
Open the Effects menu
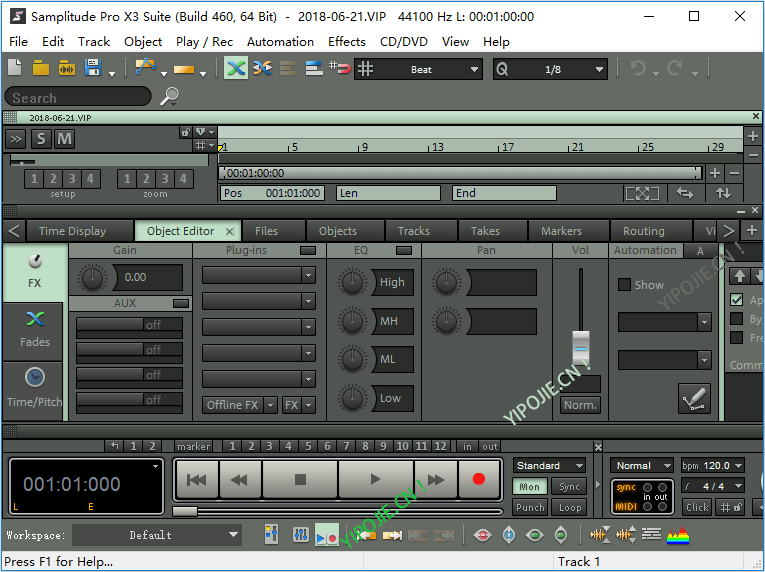click(347, 42)
